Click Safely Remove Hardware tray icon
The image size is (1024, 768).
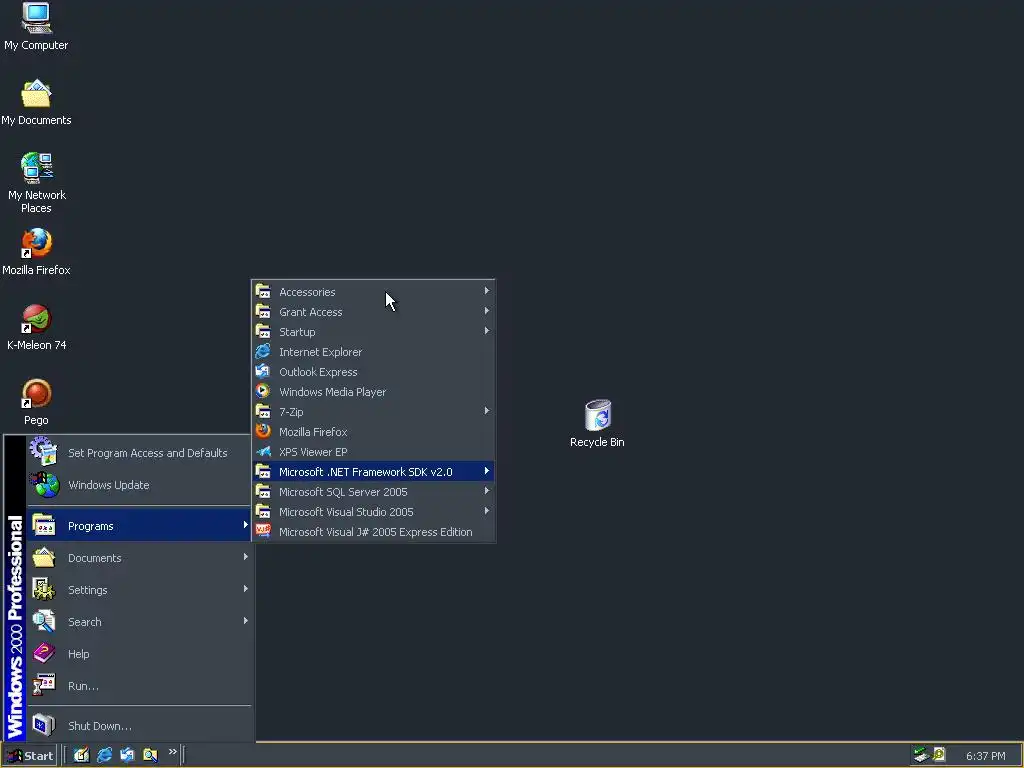921,755
